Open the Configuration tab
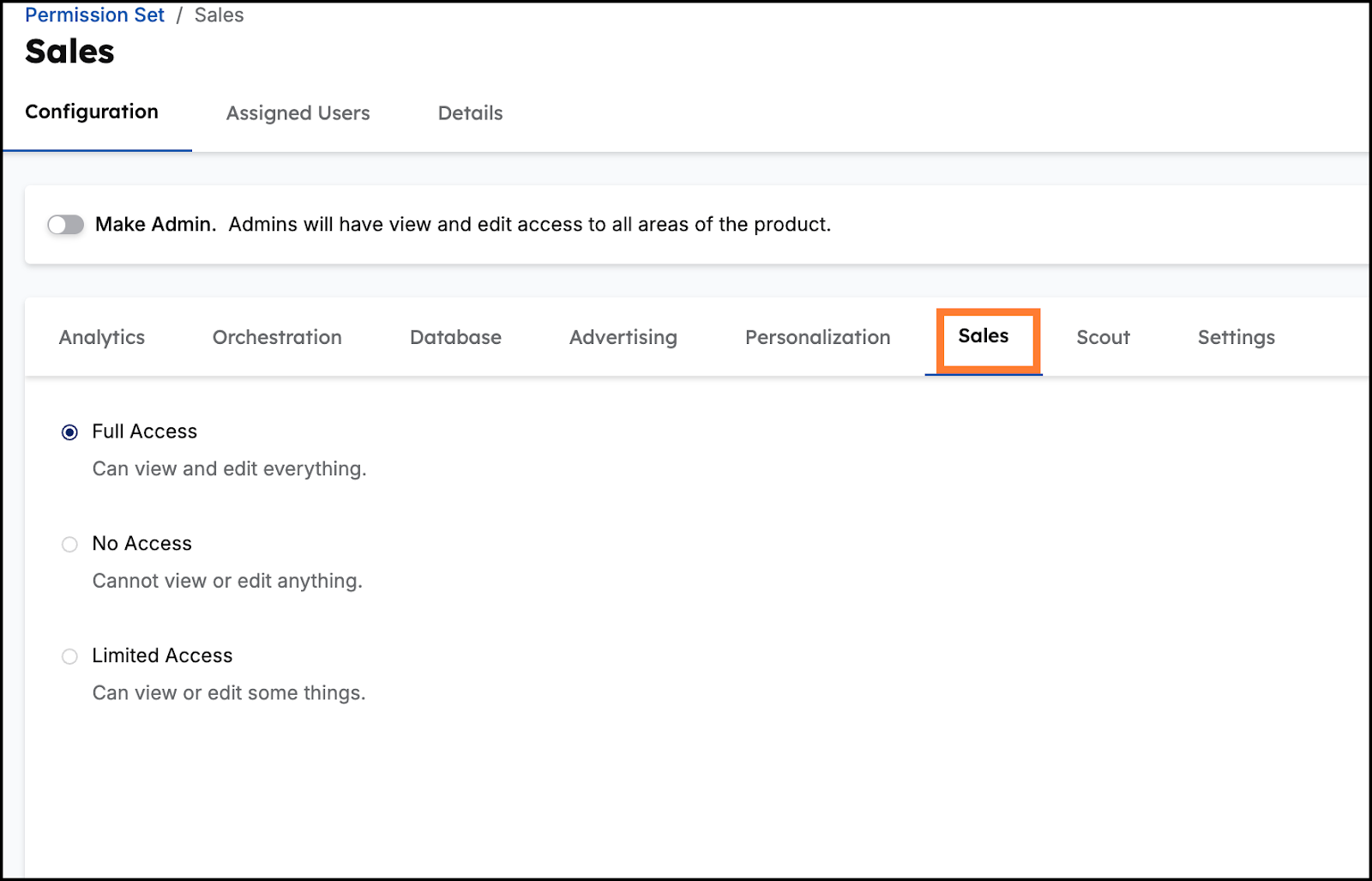Image resolution: width=1372 pixels, height=881 pixels. (92, 112)
